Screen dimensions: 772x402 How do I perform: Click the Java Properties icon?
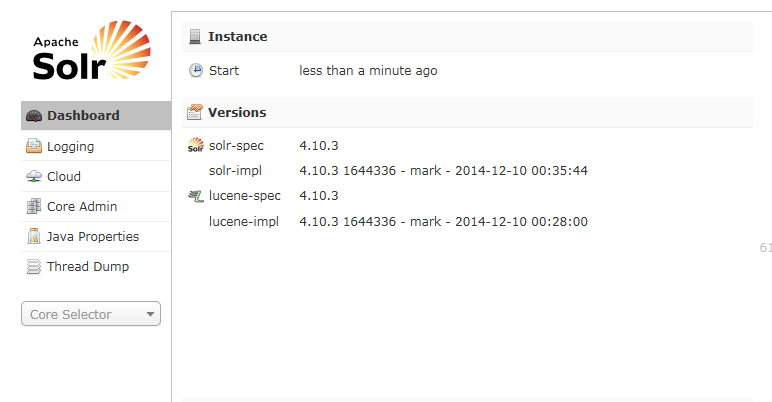(34, 237)
